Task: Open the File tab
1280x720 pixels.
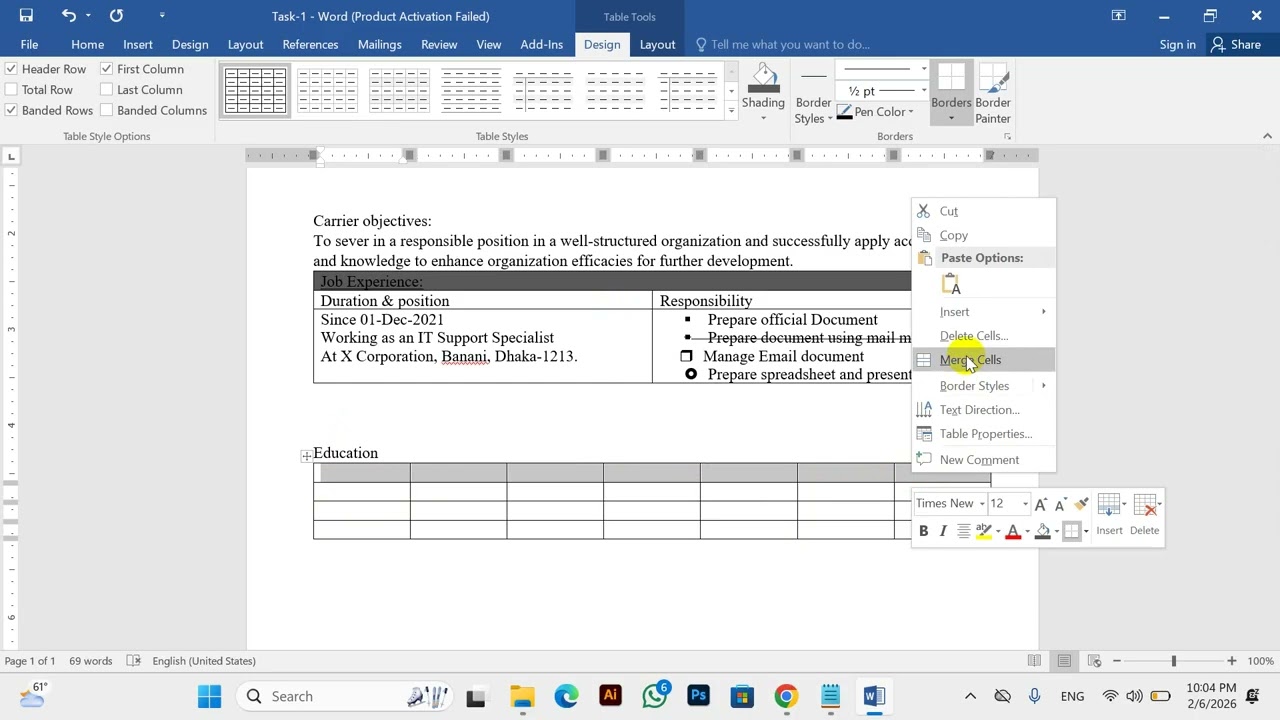Action: coord(29,44)
